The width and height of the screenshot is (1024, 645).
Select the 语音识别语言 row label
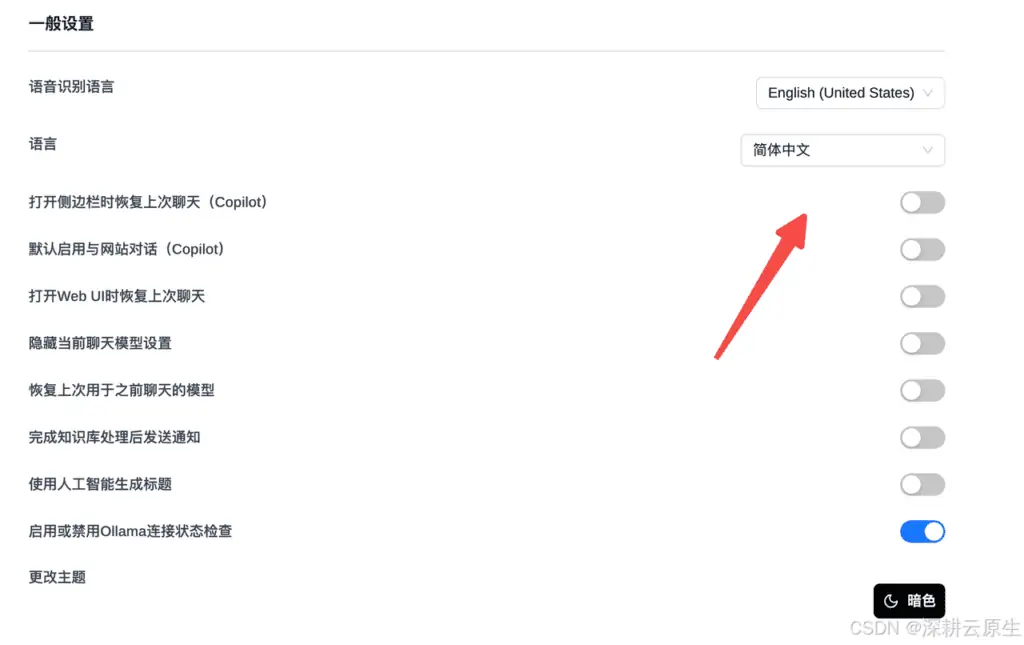(x=71, y=86)
